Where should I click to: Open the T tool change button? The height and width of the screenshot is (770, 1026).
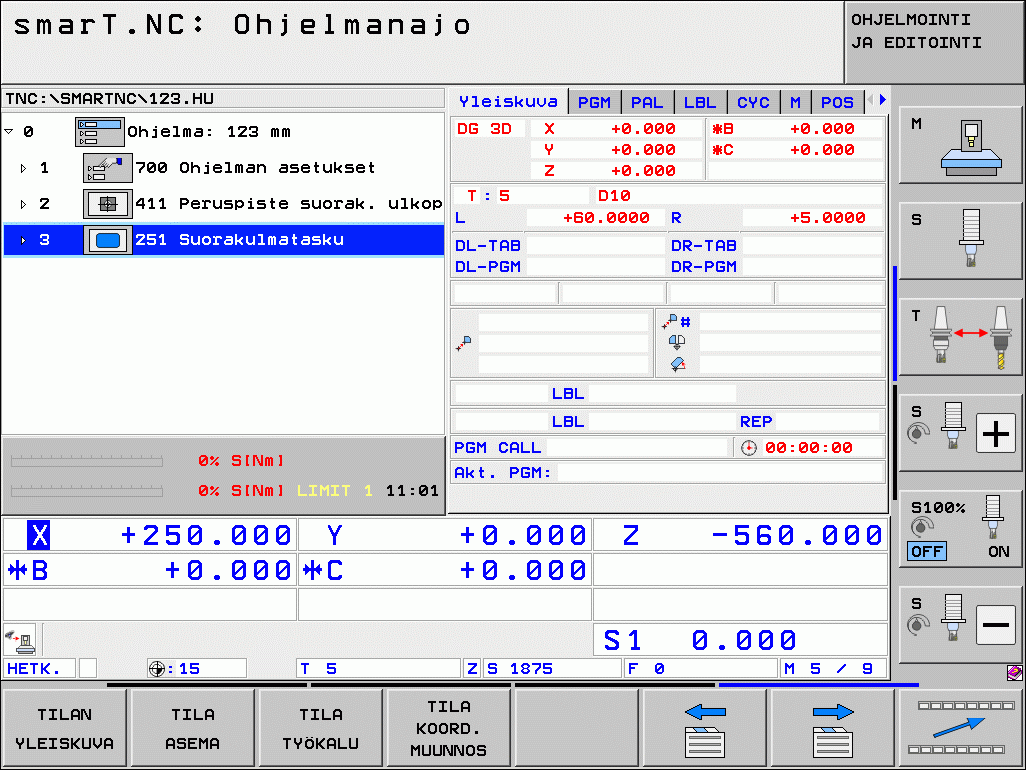(x=960, y=338)
